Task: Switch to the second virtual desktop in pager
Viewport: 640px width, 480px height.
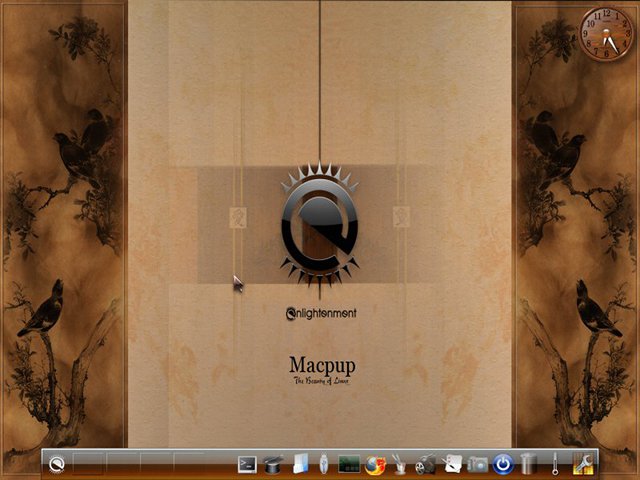Action: (x=122, y=463)
